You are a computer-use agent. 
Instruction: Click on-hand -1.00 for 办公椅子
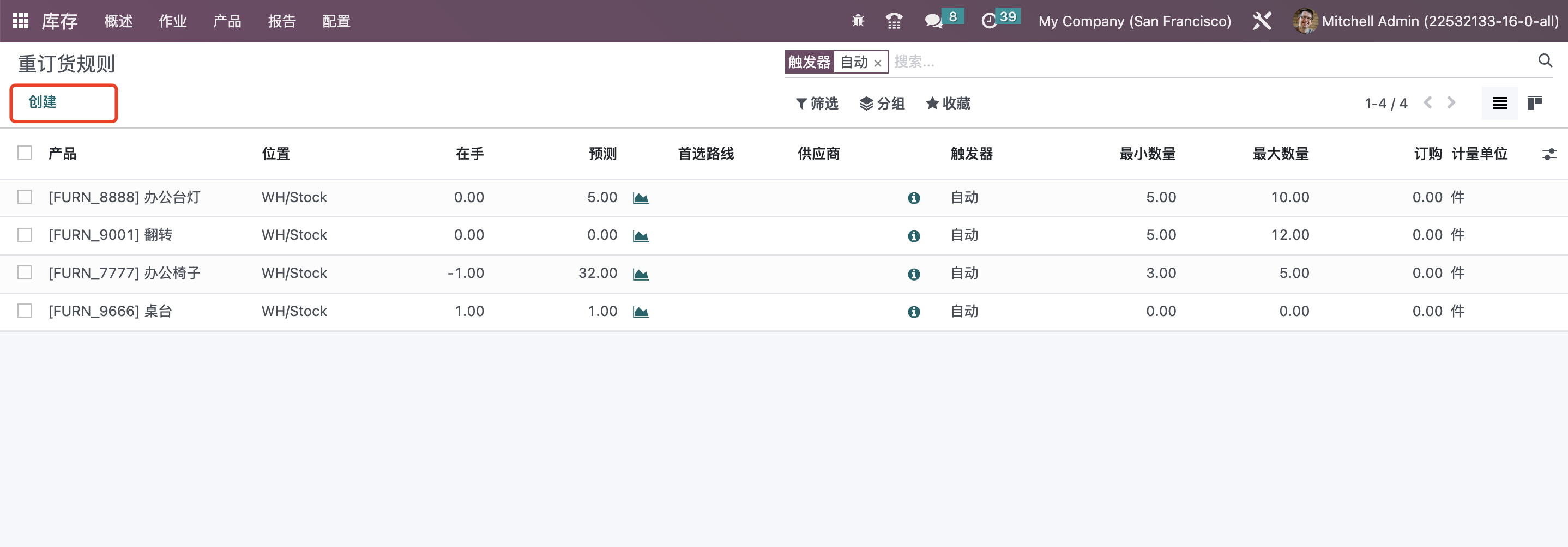click(x=466, y=273)
